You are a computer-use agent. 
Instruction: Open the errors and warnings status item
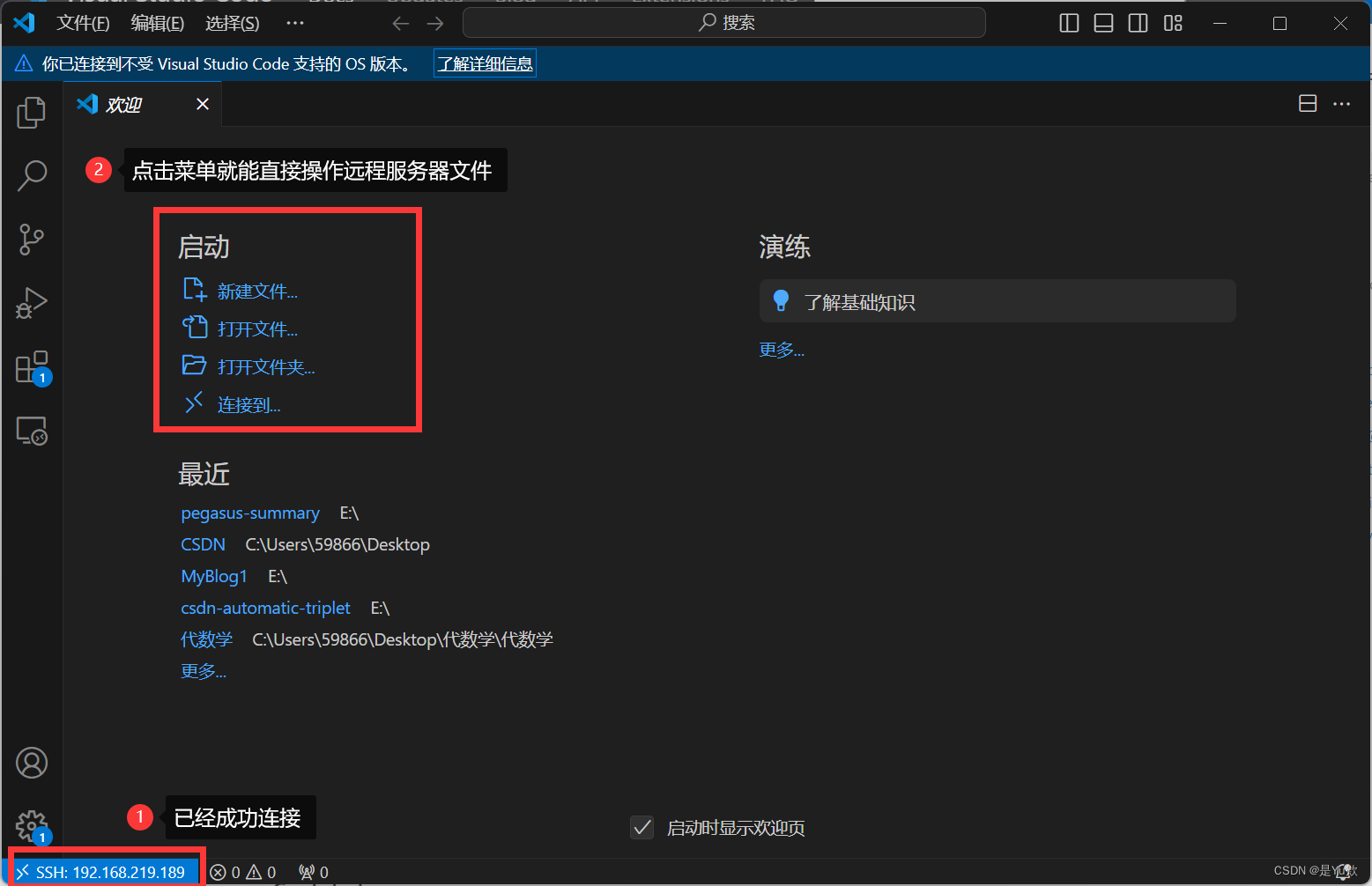pos(243,873)
